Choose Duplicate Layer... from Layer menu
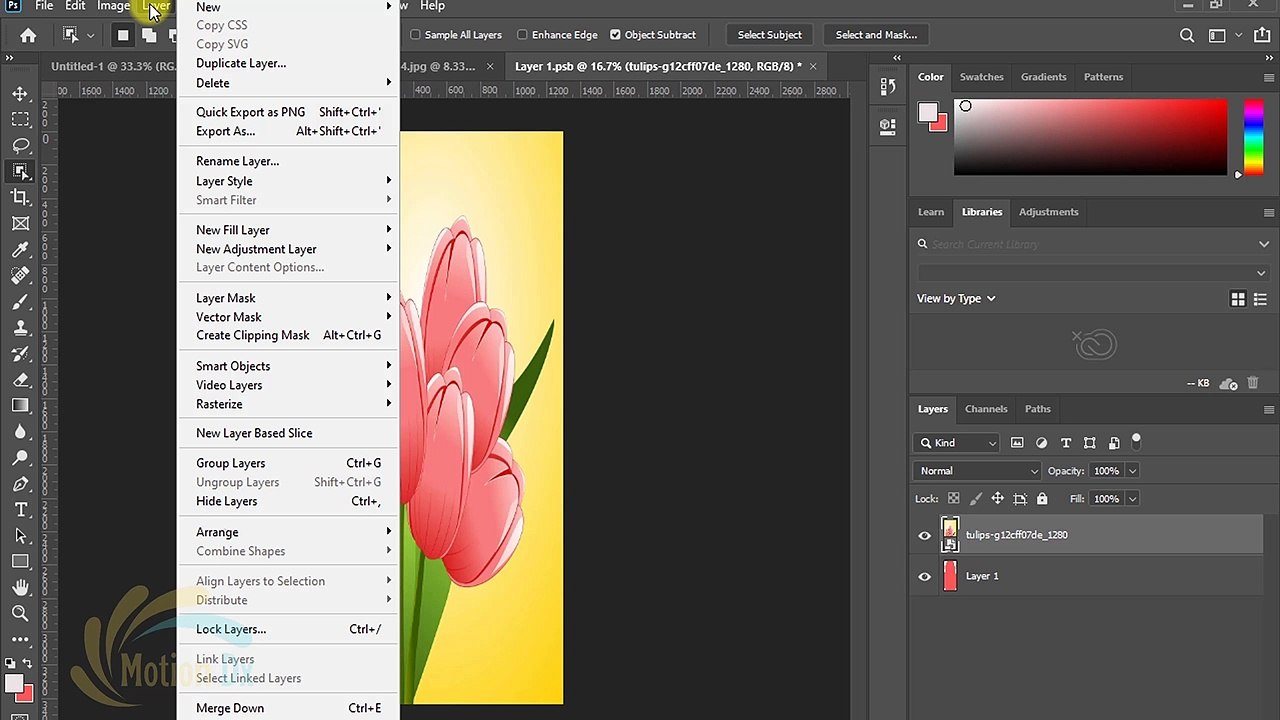Image resolution: width=1280 pixels, height=720 pixels. point(241,63)
